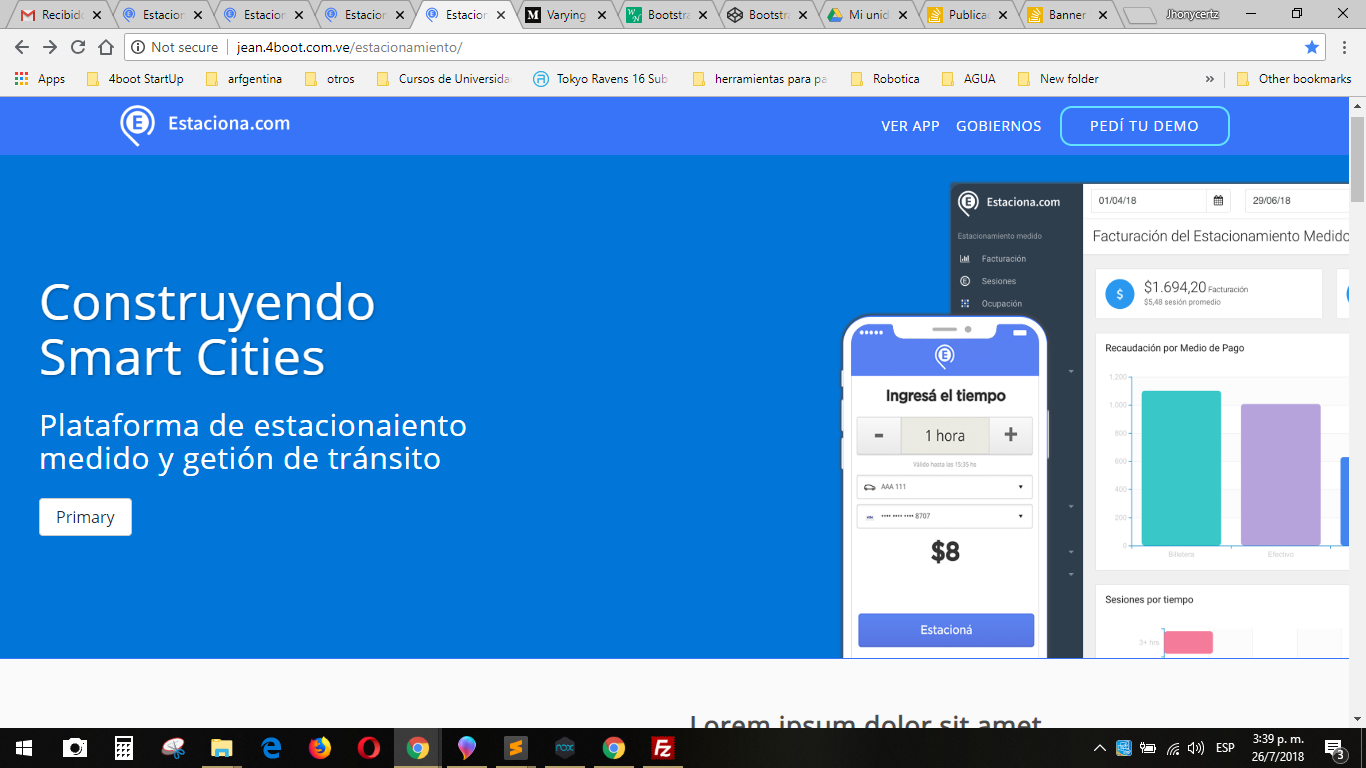
Task: Launch the camera app from the taskbar
Action: (x=74, y=748)
